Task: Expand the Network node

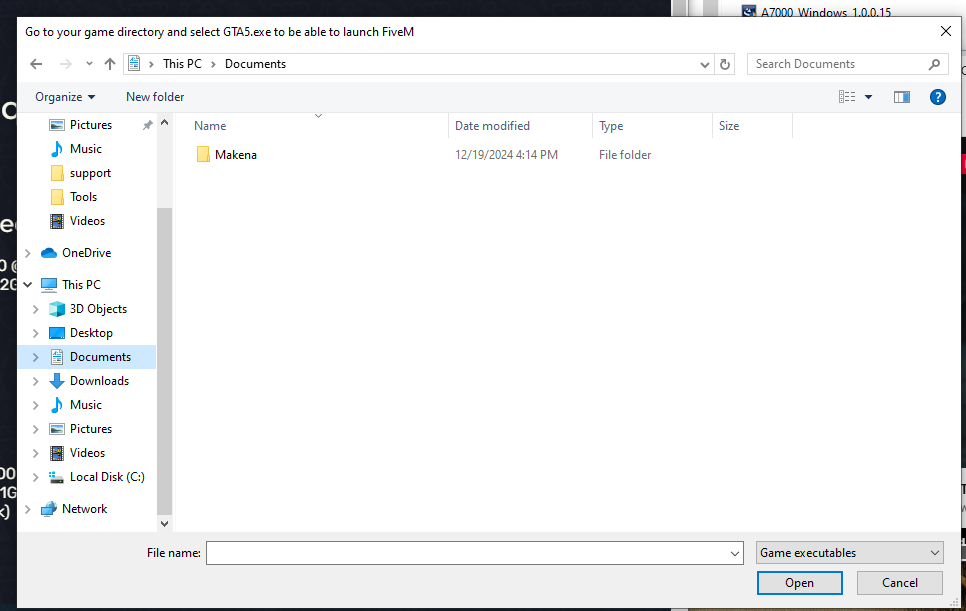Action: point(28,509)
